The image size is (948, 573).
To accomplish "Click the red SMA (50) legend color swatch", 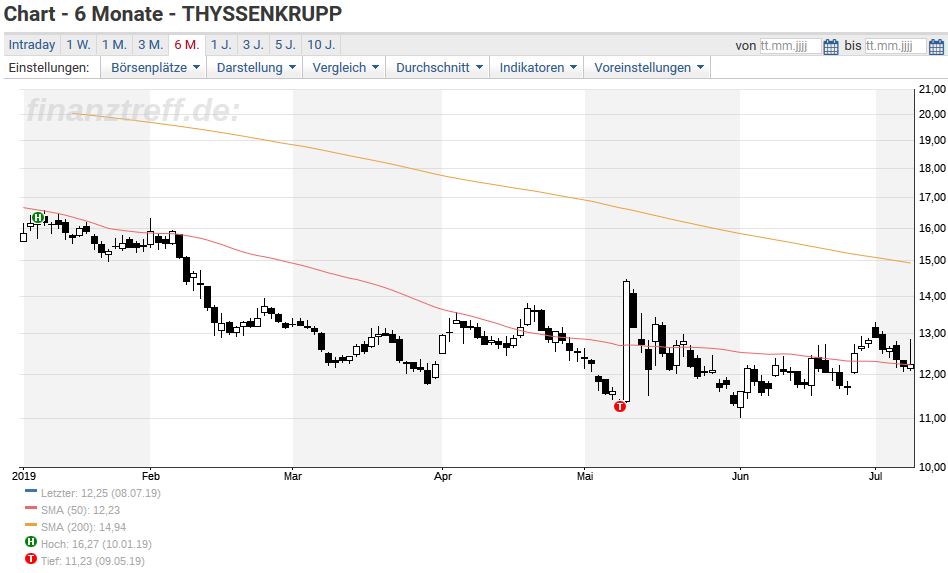I will [31, 508].
